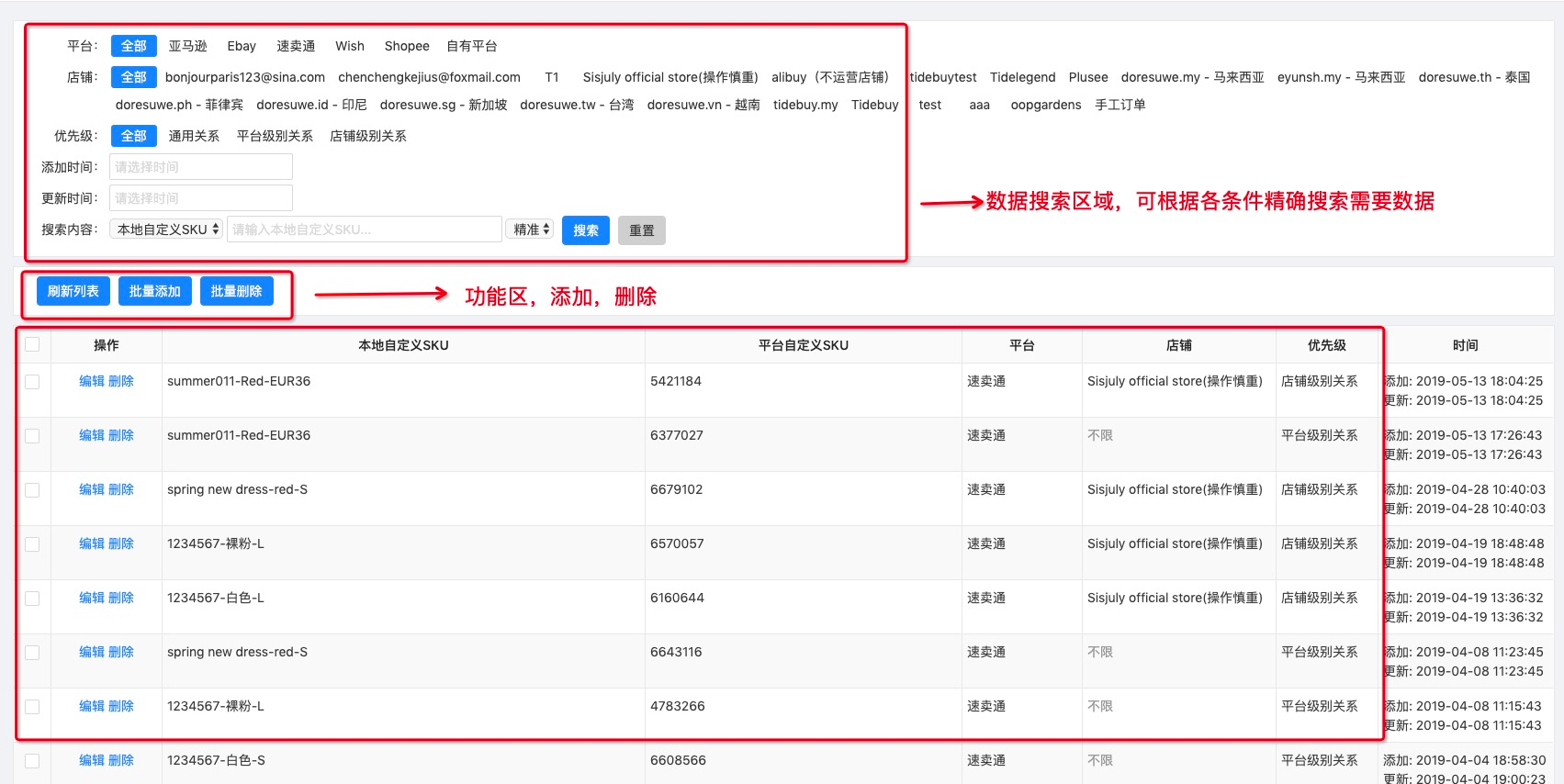Viewport: 1564px width, 784px height.
Task: Click the 批量删除 bulk delete button
Action: click(236, 291)
